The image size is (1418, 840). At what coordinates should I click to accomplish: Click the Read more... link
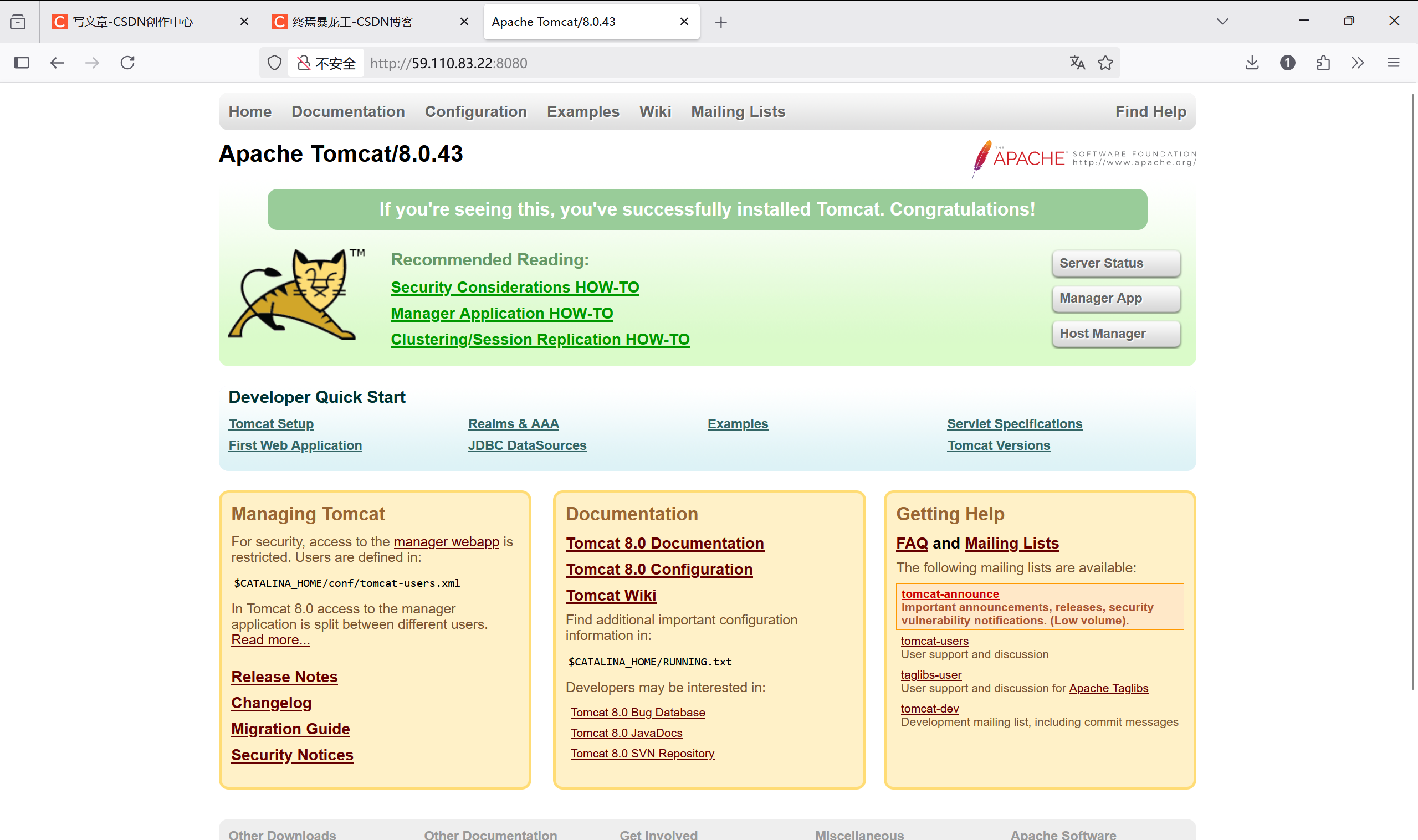270,639
